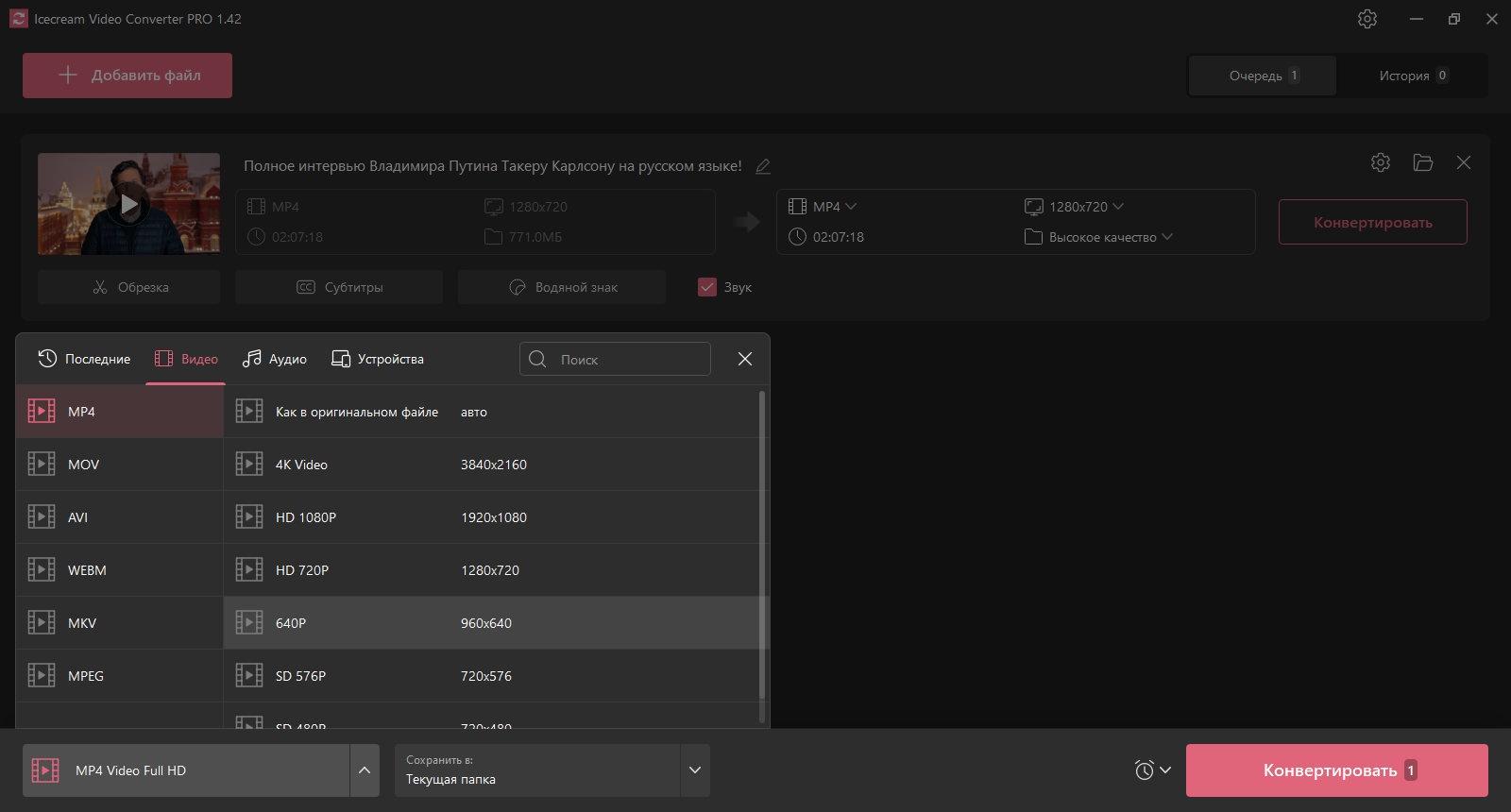Viewport: 1511px width, 812px height.
Task: Click the 960x640 resolution text
Action: [486, 623]
